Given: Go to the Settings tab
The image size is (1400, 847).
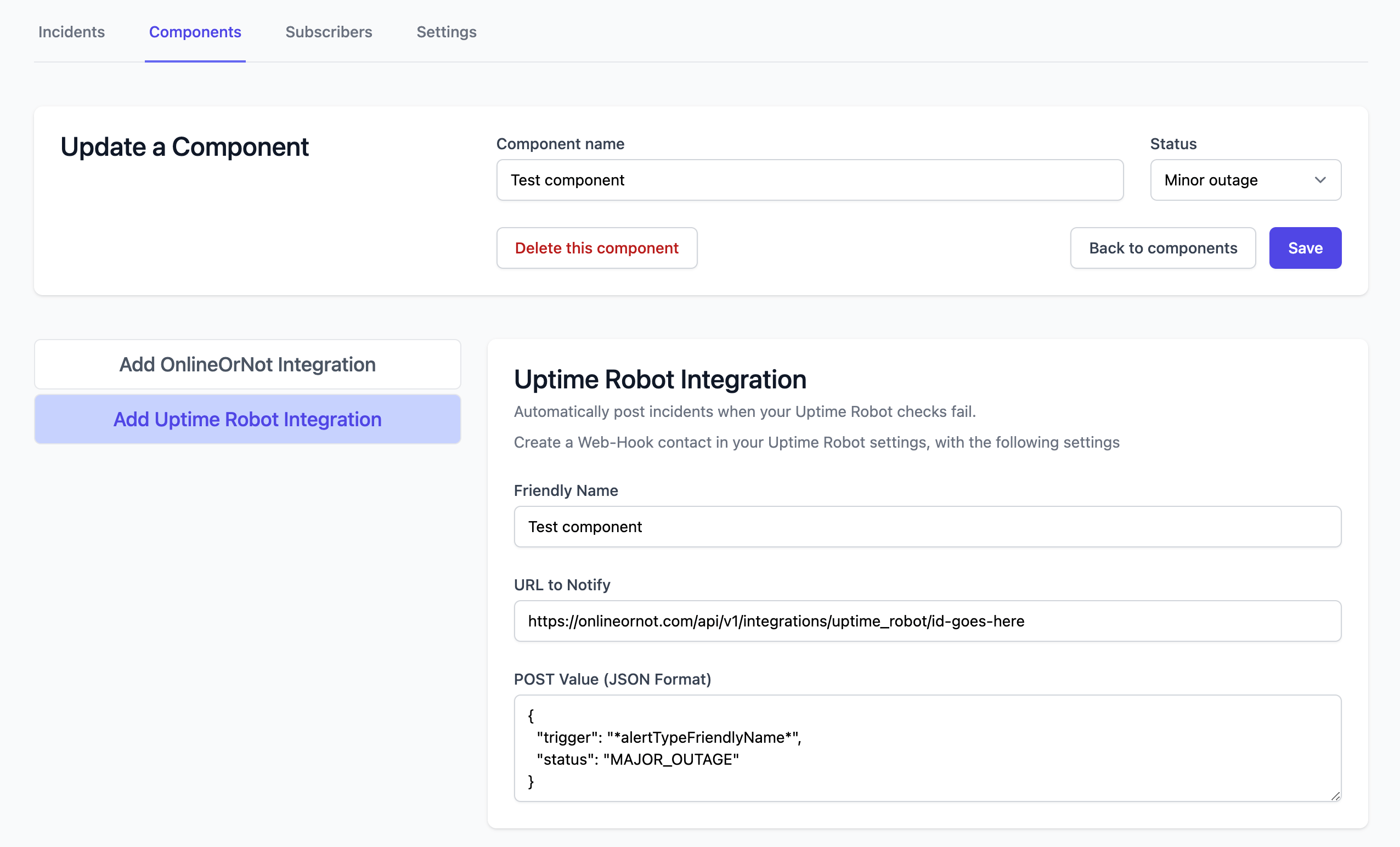Looking at the screenshot, I should pyautogui.click(x=446, y=32).
